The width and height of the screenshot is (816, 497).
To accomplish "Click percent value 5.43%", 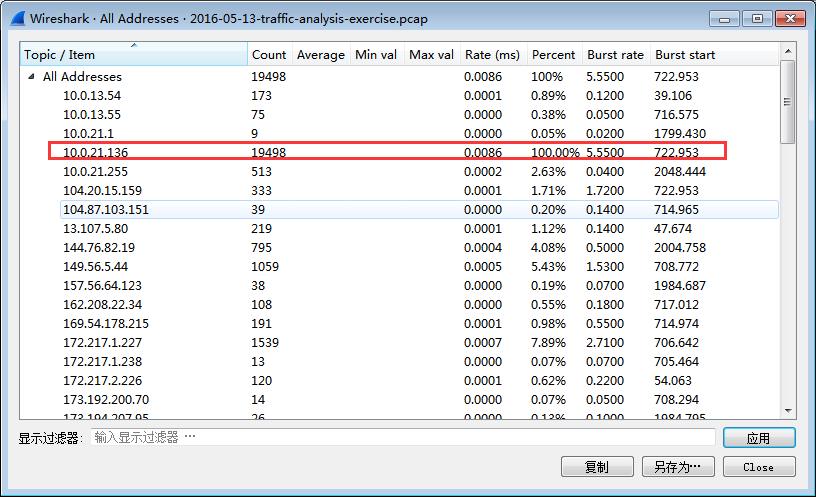I will pos(548,266).
